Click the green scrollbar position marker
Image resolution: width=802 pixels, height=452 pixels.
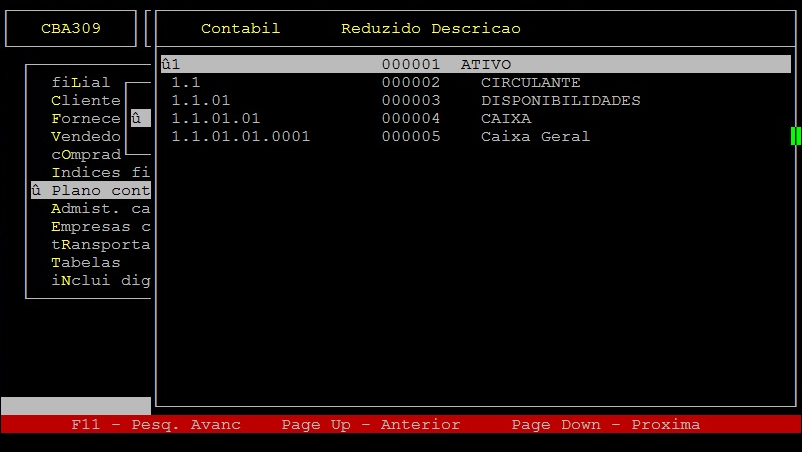click(x=796, y=136)
